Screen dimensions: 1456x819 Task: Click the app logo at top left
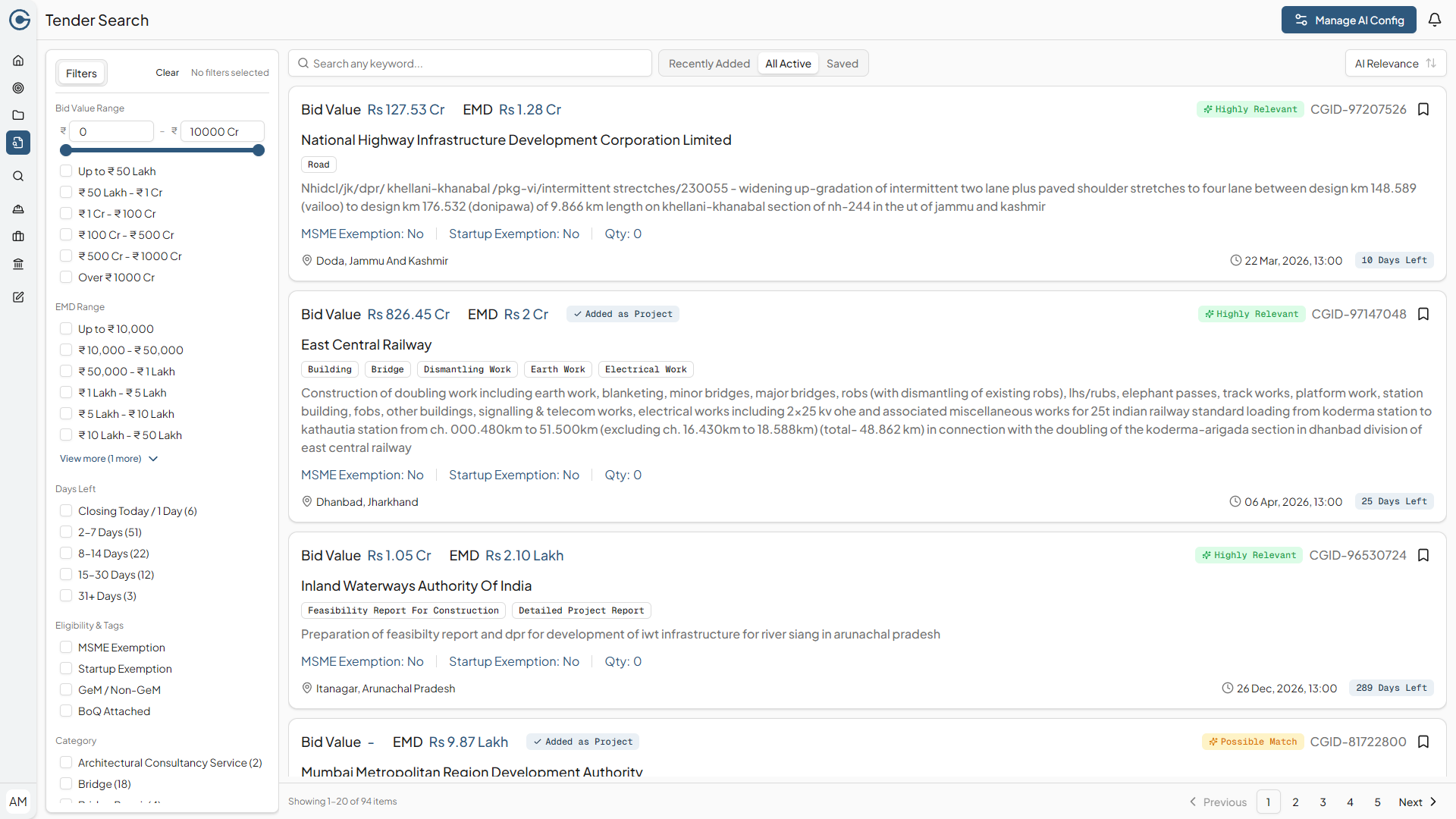20,20
